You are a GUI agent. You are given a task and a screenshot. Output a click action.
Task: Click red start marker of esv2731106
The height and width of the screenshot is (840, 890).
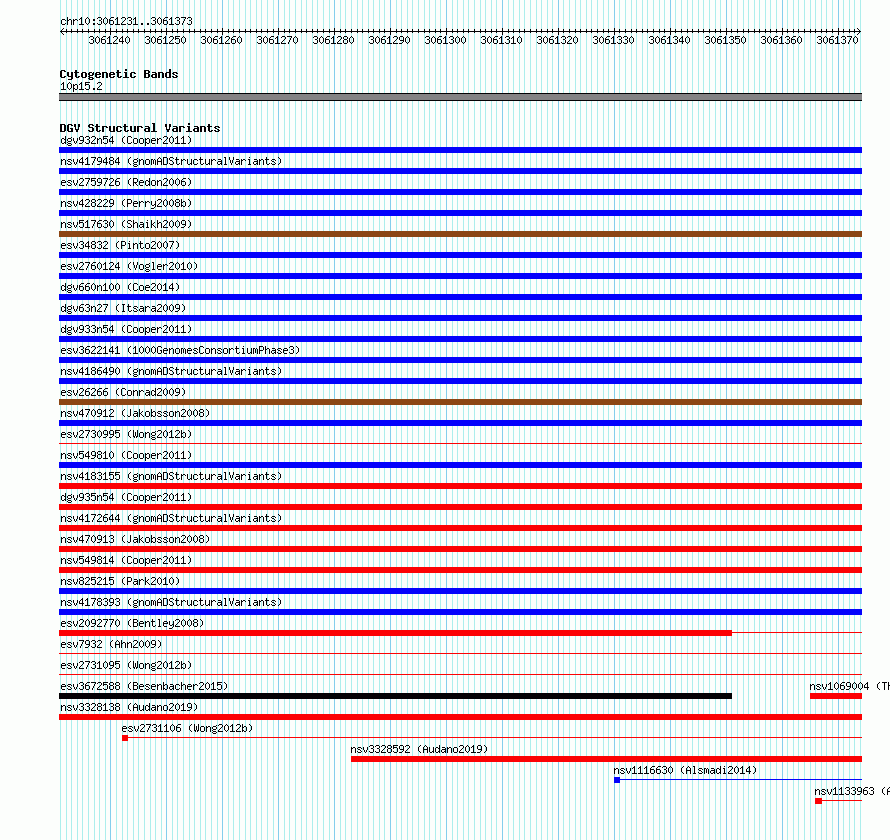125,738
